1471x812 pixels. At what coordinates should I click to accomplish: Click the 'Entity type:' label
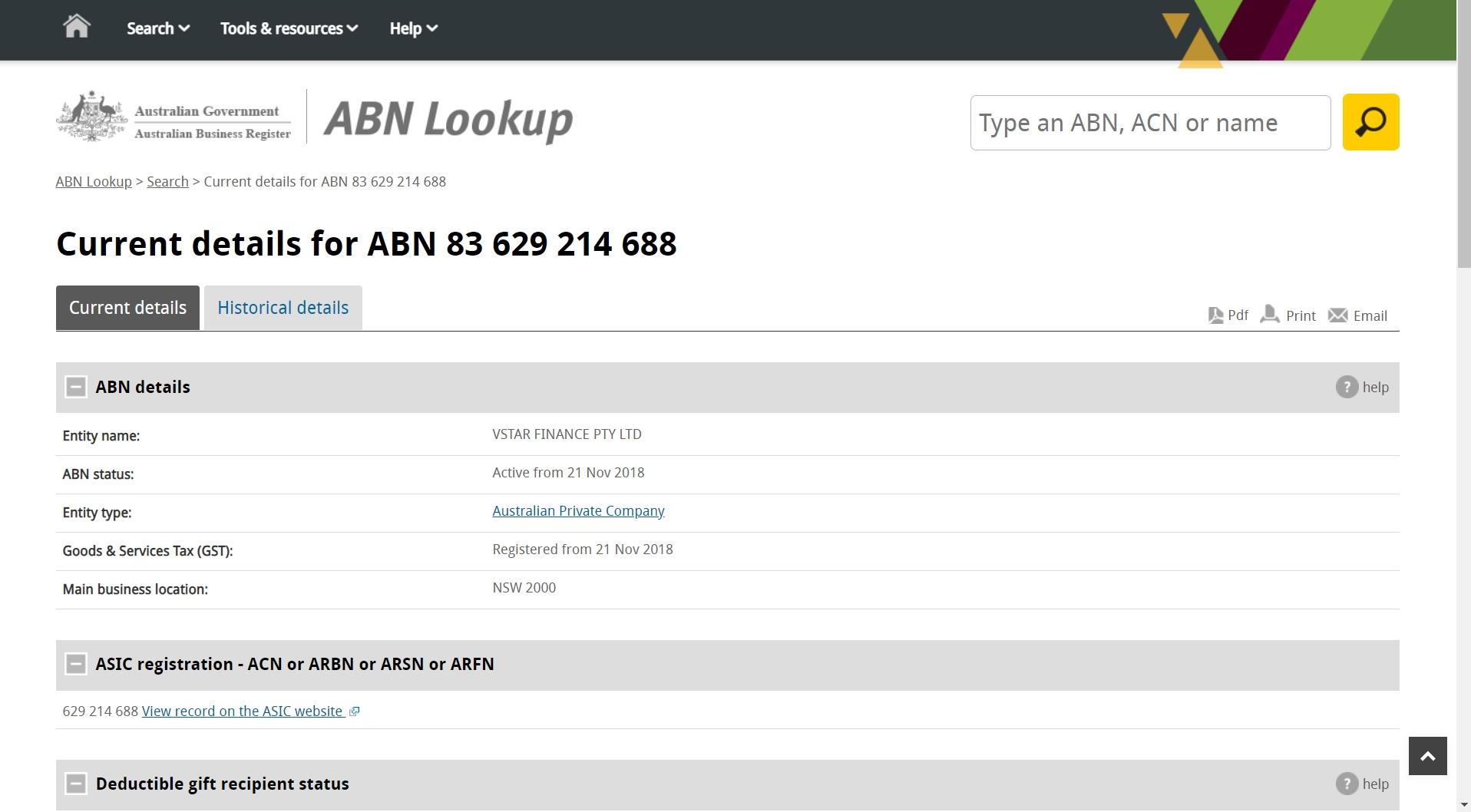coord(97,513)
